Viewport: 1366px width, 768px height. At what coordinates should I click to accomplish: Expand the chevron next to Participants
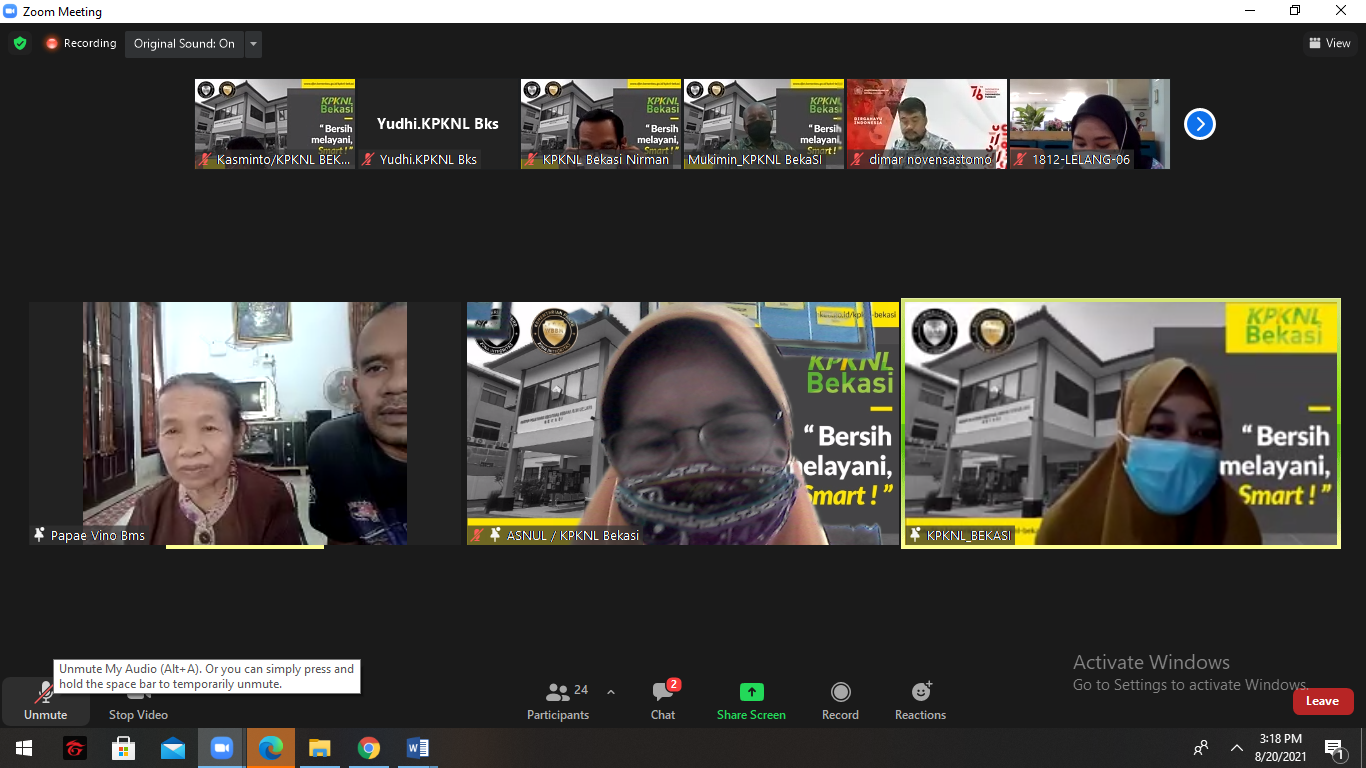pos(611,692)
